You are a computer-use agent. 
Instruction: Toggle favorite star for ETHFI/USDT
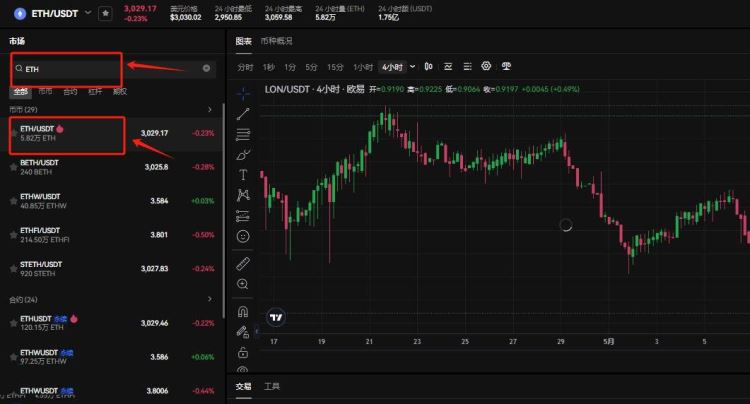pos(13,235)
